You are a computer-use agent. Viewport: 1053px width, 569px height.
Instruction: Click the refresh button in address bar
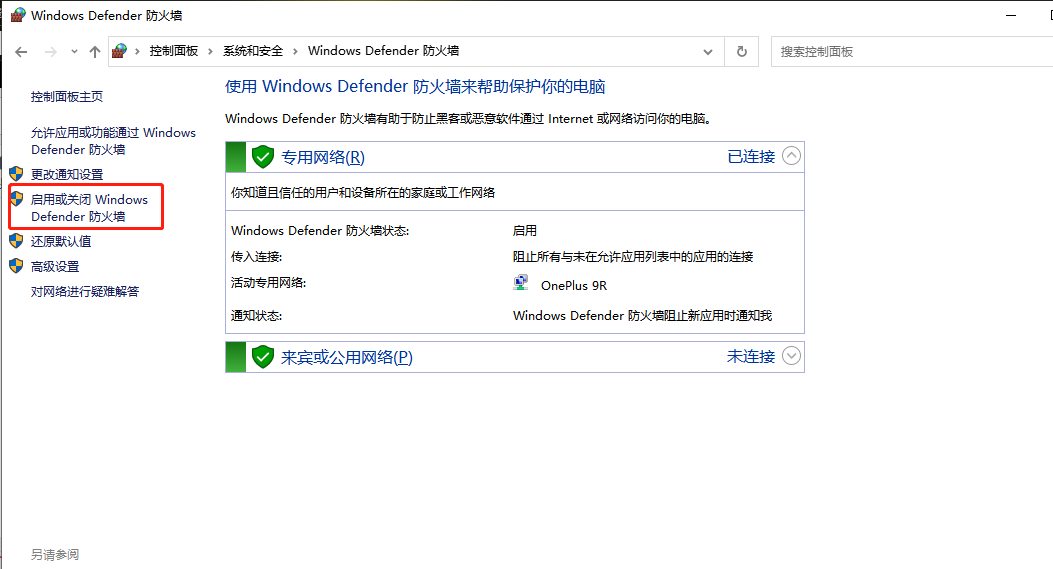point(741,52)
